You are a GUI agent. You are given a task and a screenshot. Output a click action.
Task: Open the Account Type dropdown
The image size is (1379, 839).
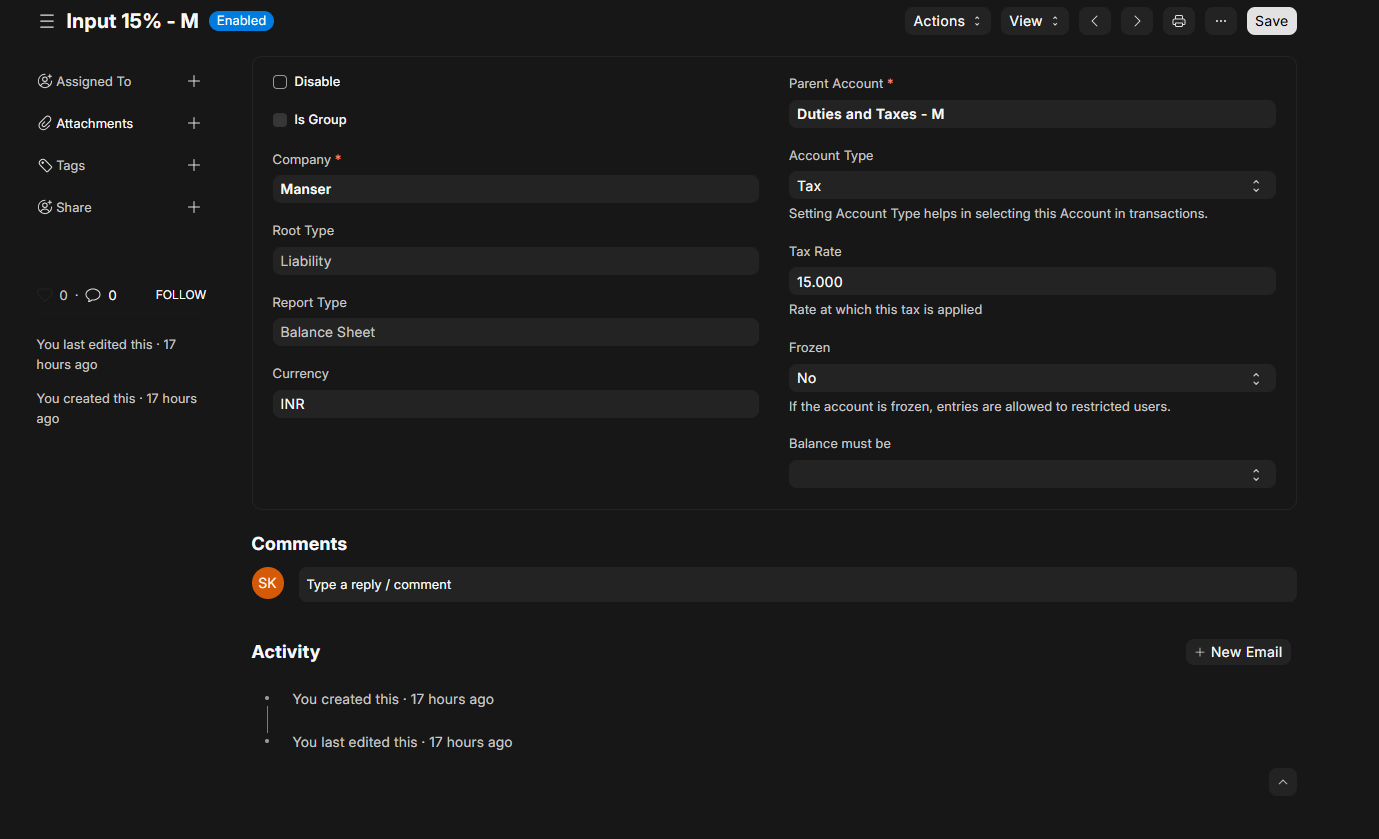[1031, 186]
